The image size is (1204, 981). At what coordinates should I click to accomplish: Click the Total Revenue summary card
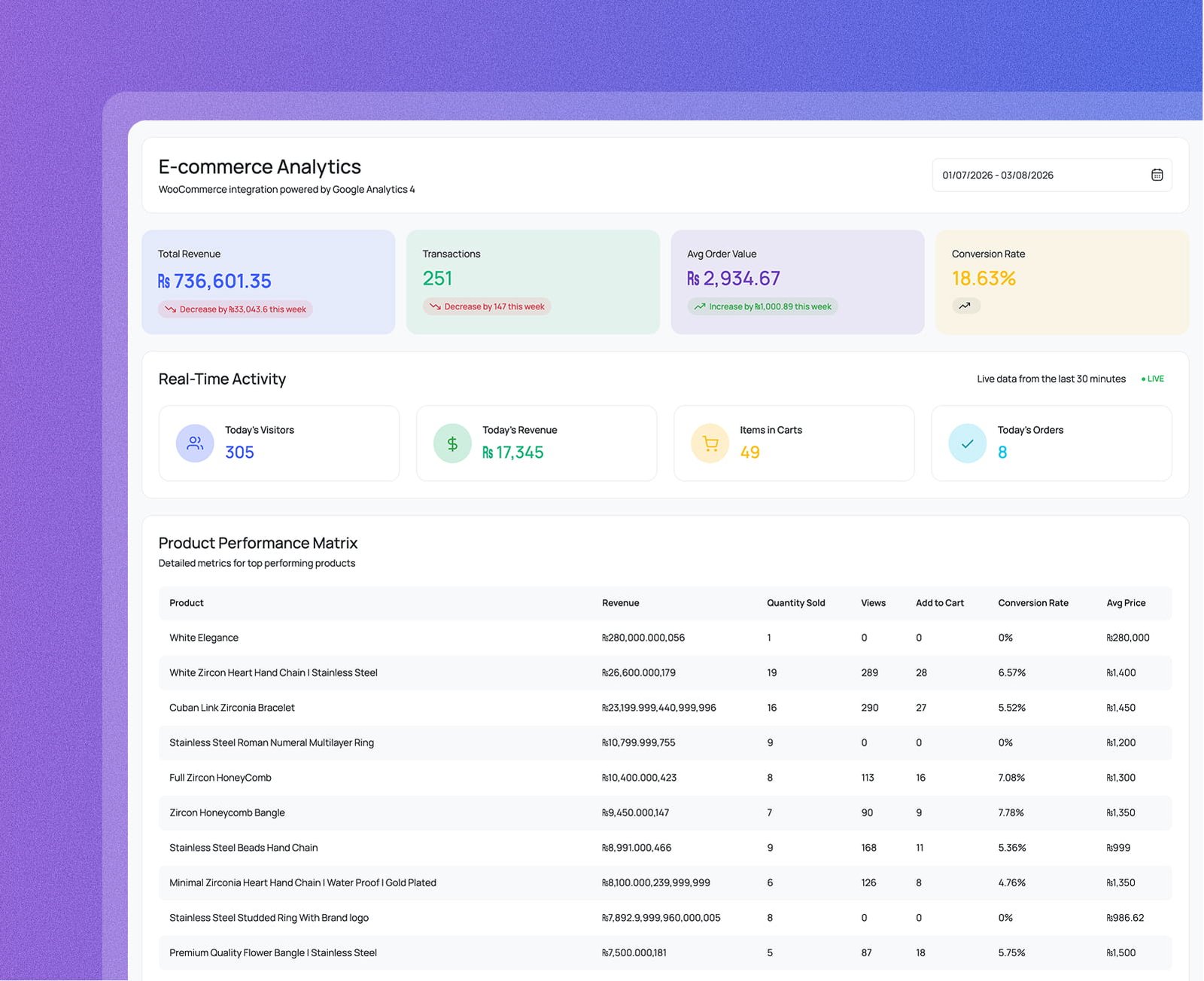click(269, 282)
